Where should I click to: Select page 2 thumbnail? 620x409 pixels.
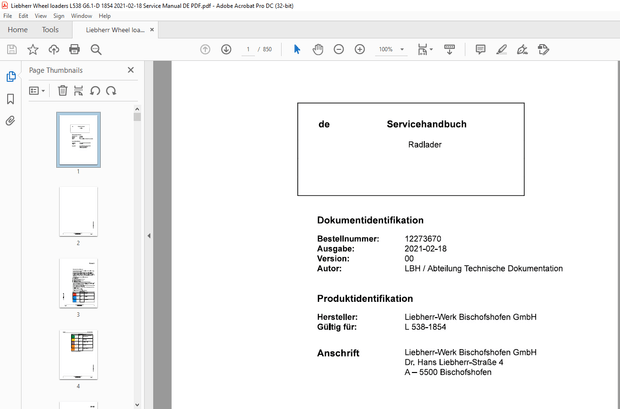78,212
